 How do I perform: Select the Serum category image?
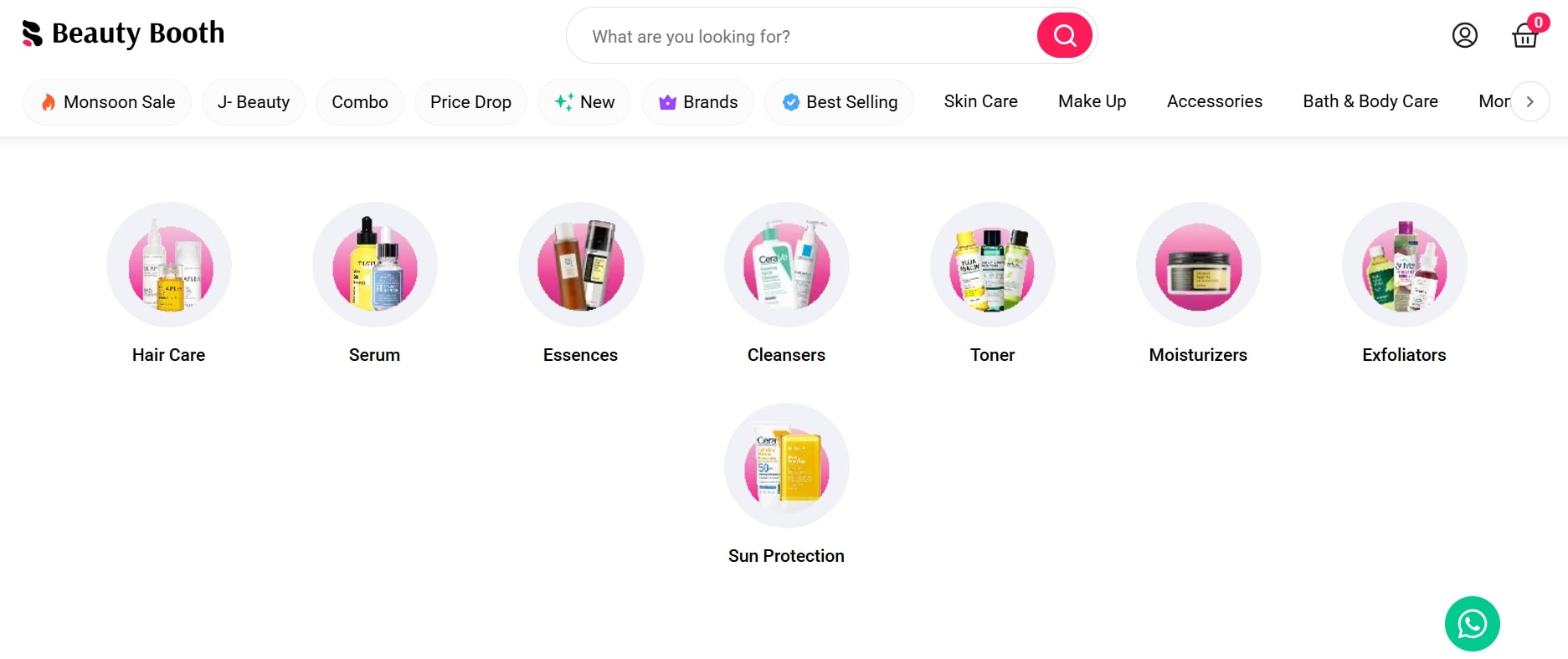point(375,265)
